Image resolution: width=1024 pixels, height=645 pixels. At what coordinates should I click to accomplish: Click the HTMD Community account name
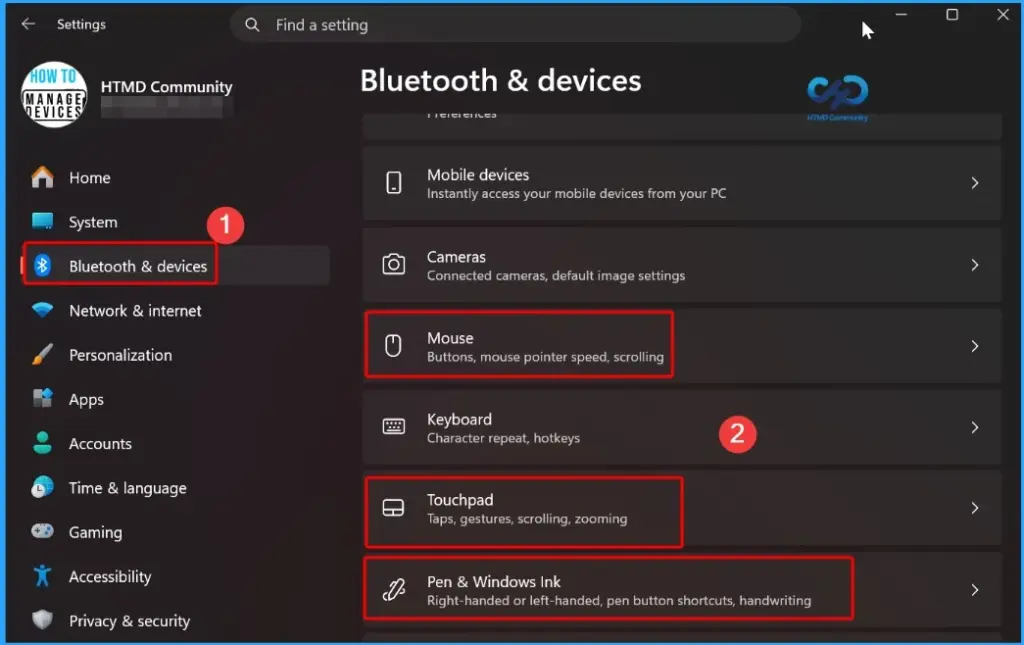pyautogui.click(x=167, y=87)
